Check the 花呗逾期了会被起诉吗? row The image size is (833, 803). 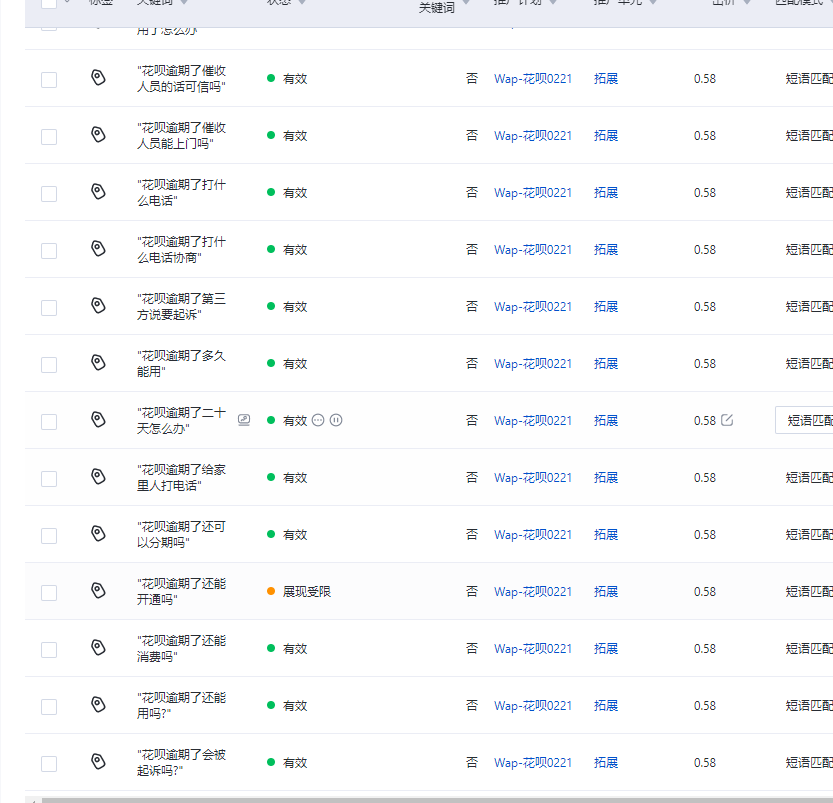(x=49, y=764)
